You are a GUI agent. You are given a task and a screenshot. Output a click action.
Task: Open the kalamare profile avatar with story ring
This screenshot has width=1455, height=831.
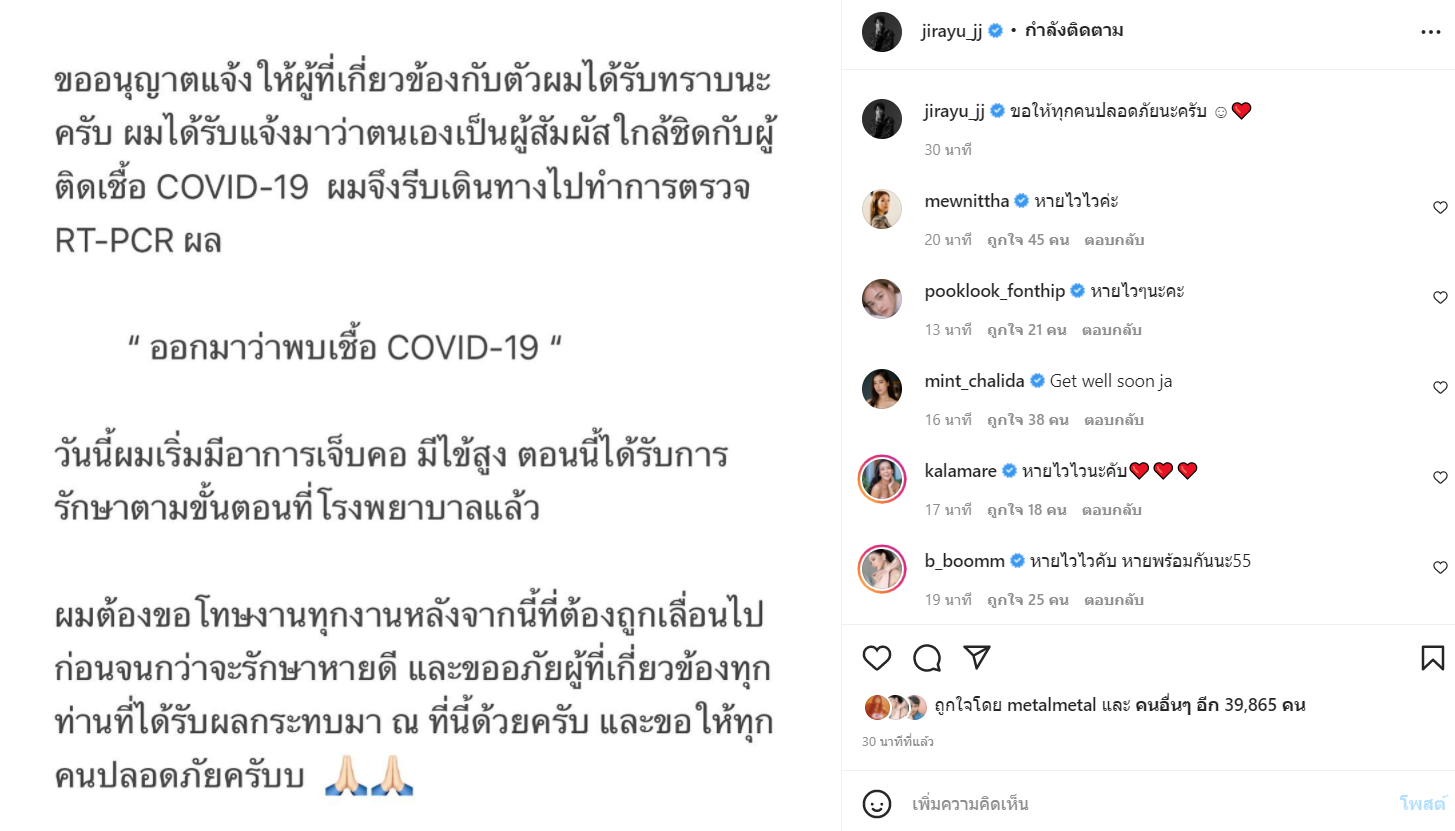[882, 479]
